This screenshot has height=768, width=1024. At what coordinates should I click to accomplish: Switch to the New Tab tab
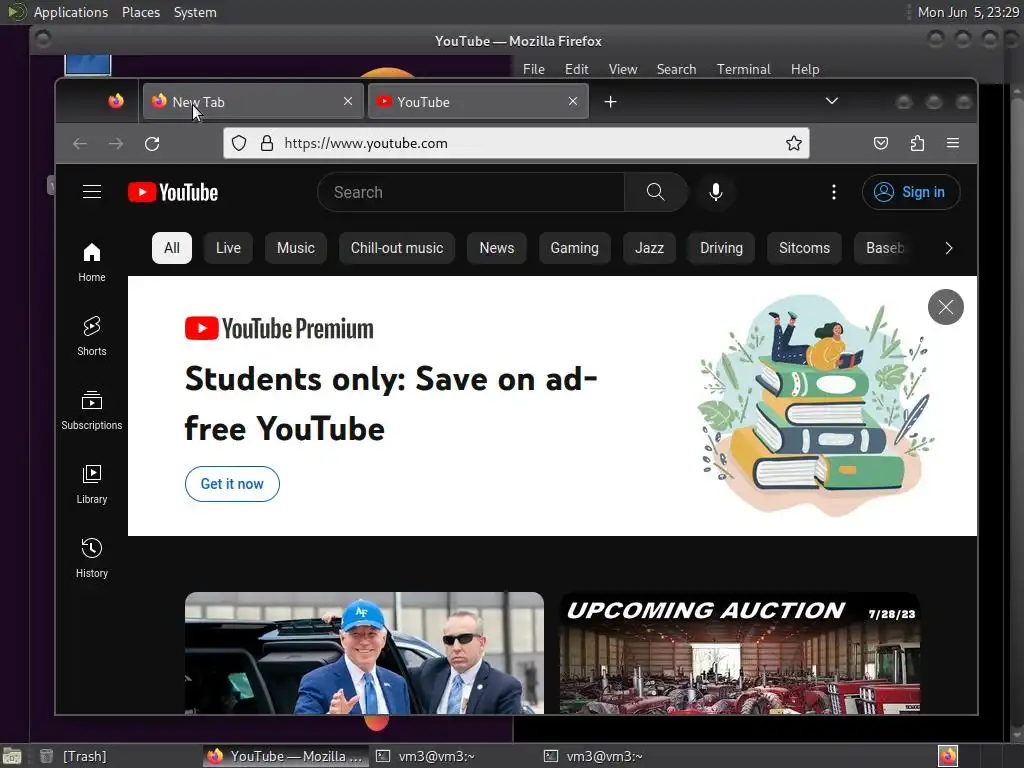pos(253,101)
